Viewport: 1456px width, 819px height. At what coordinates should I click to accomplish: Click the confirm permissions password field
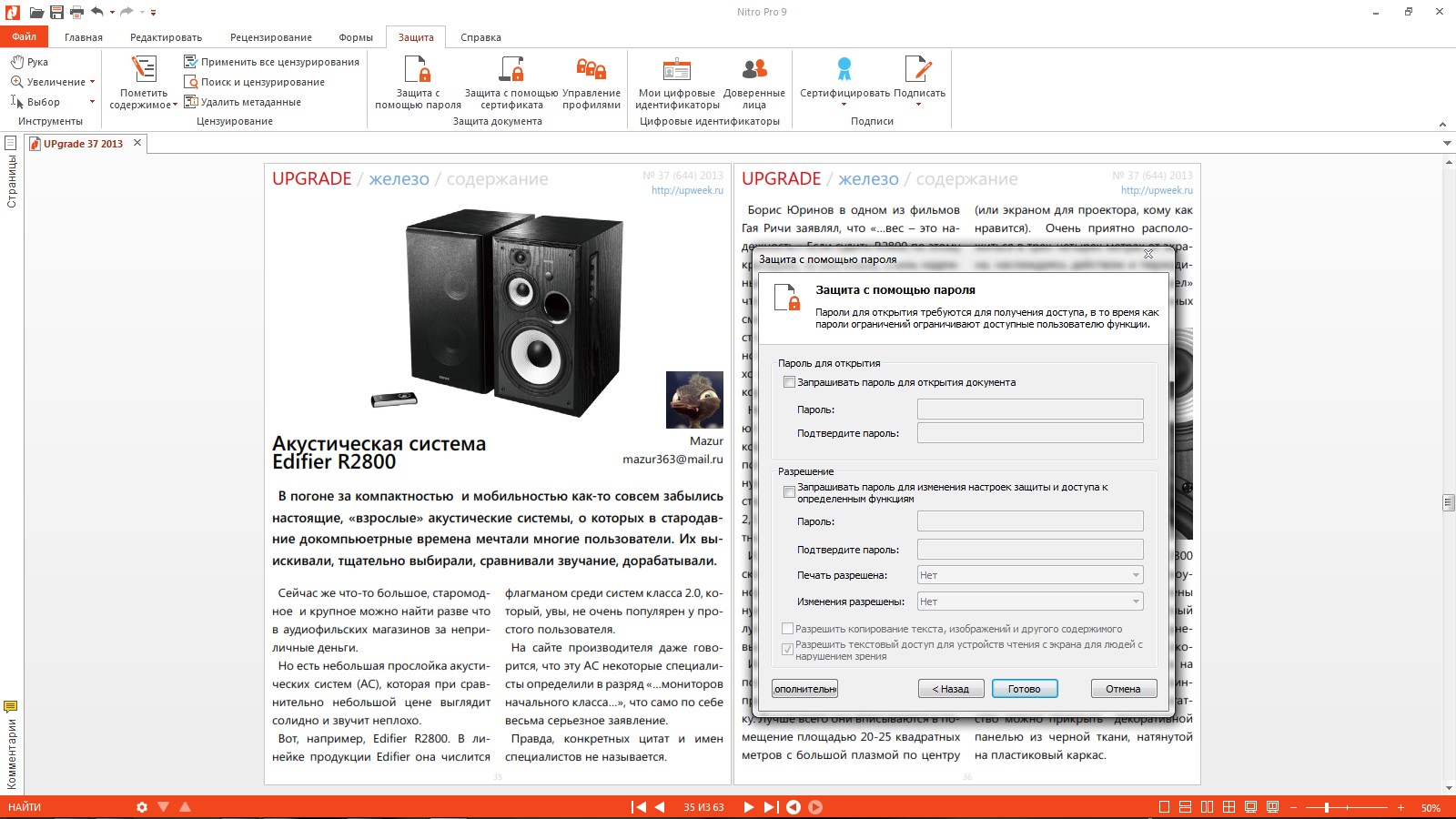1030,550
